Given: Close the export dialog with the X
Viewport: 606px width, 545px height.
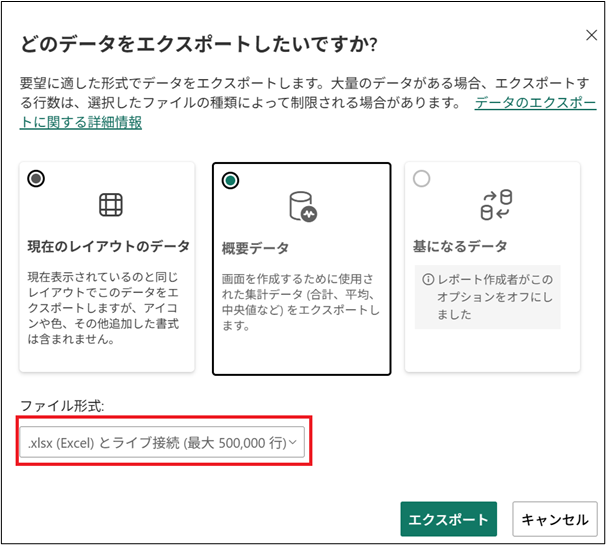Looking at the screenshot, I should [591, 35].
